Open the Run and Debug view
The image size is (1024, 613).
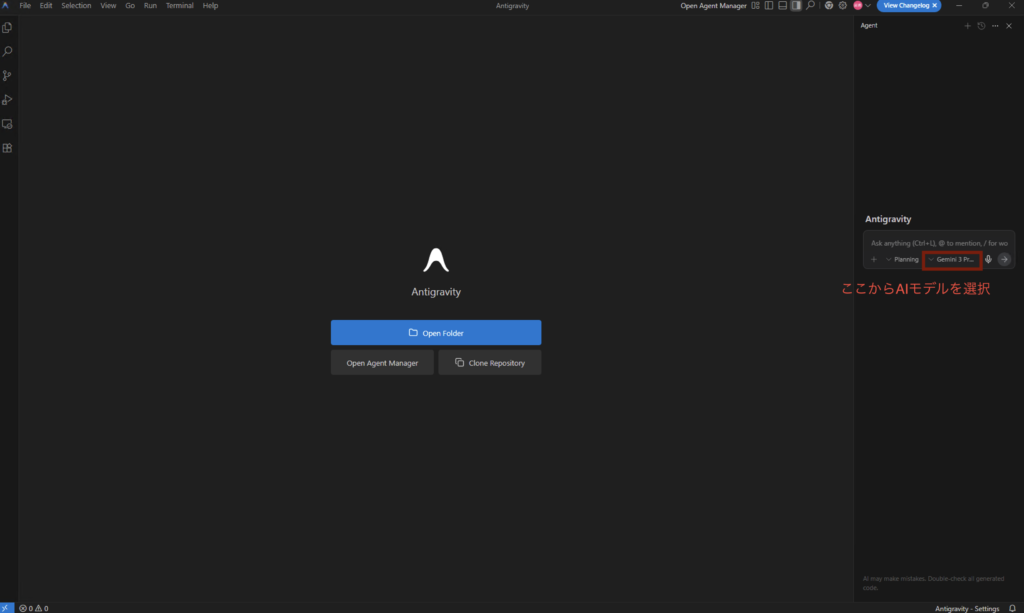pos(8,100)
